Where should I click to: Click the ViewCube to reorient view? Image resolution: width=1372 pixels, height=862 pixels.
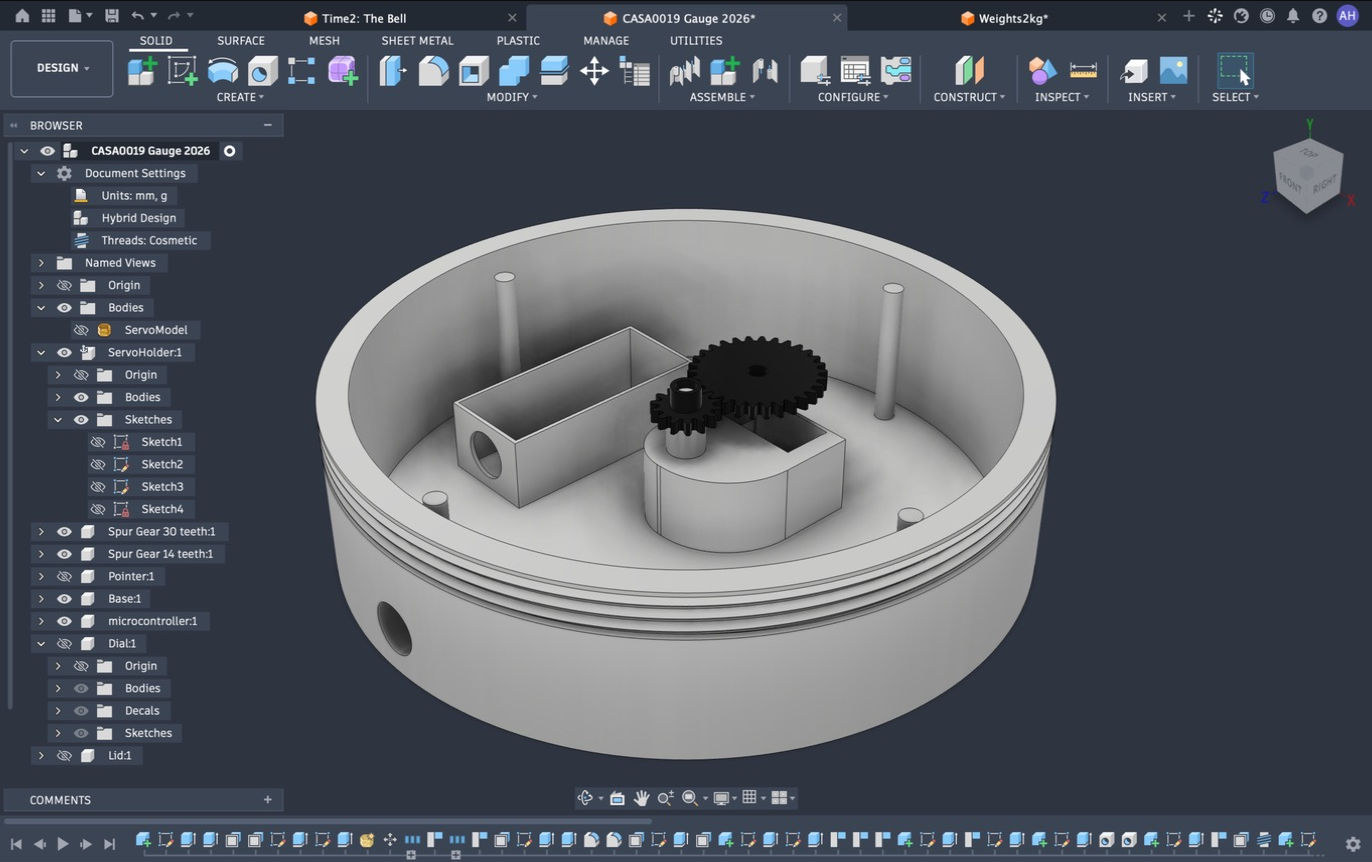pos(1307,175)
